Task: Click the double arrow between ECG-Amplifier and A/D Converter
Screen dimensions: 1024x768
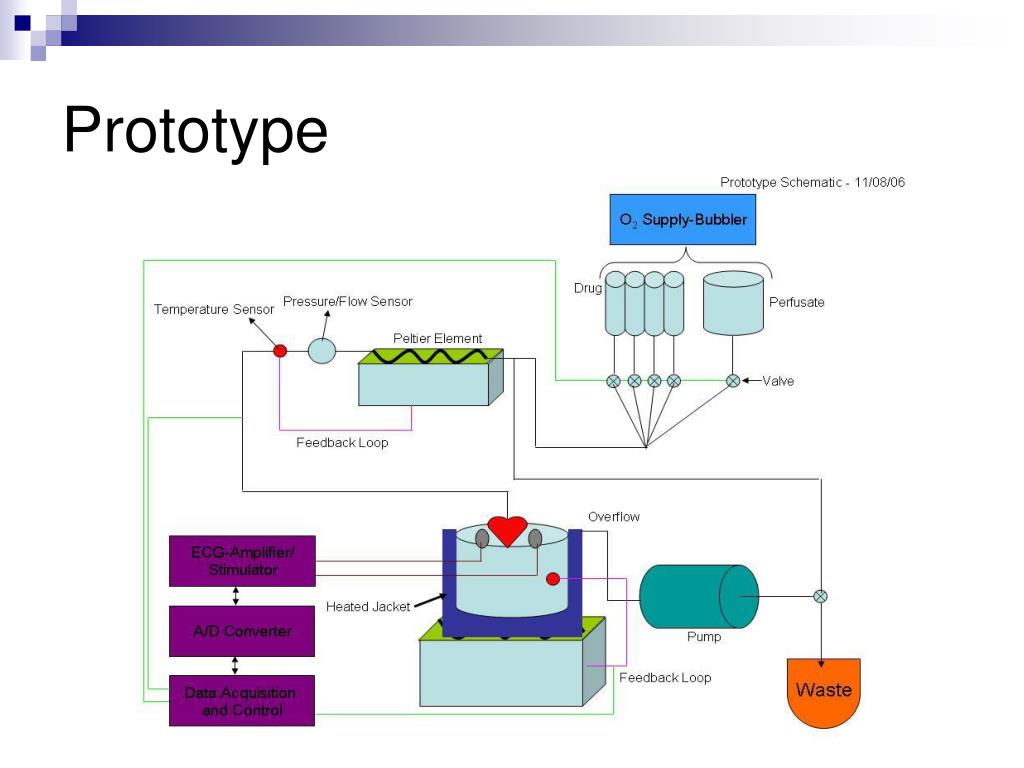Action: coord(236,596)
